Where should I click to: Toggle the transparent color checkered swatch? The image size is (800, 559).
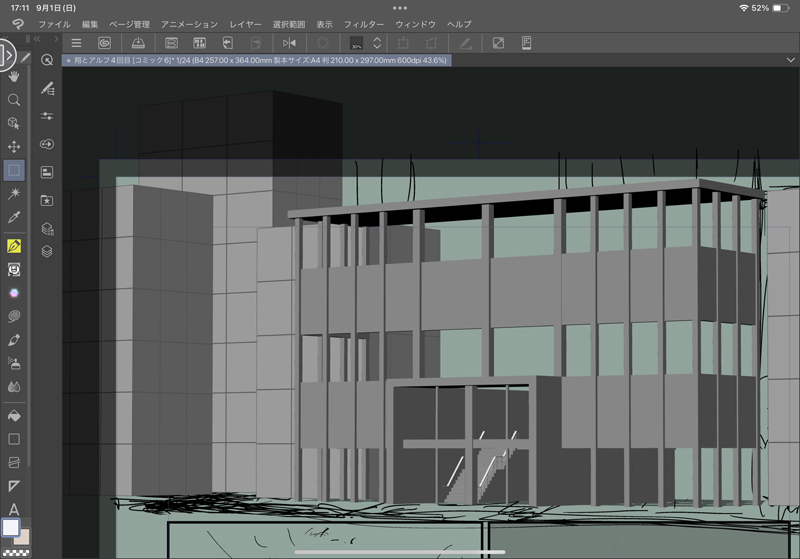coord(14,551)
